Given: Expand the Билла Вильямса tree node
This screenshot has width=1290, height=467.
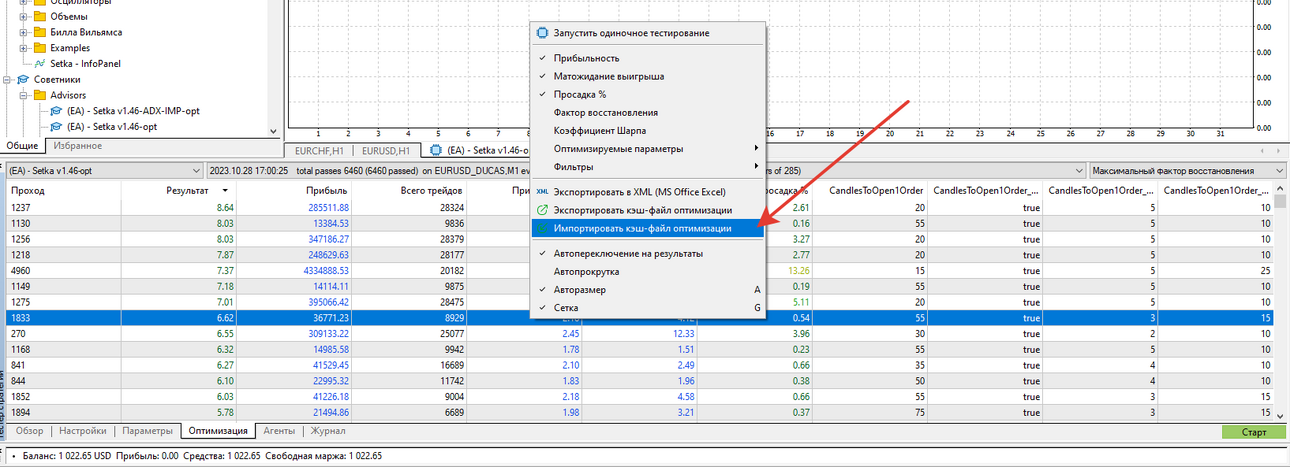Looking at the screenshot, I should [x=24, y=32].
